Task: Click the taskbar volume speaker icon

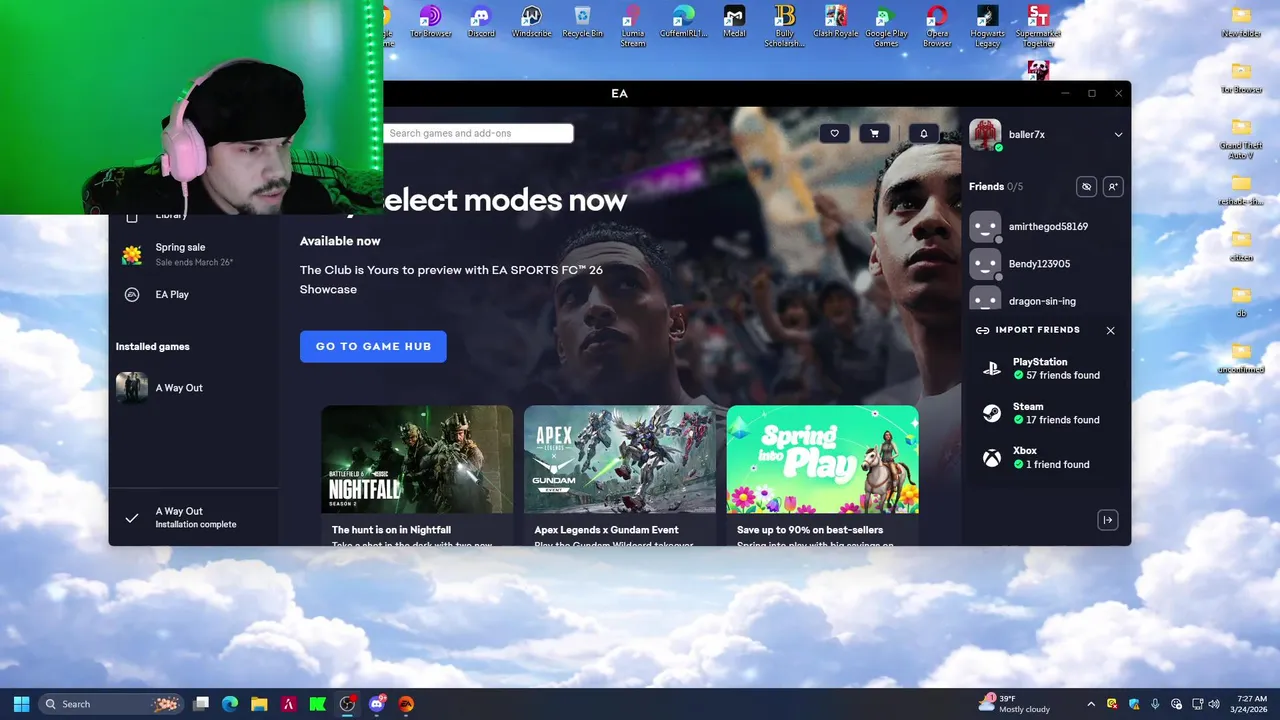Action: [x=1214, y=704]
